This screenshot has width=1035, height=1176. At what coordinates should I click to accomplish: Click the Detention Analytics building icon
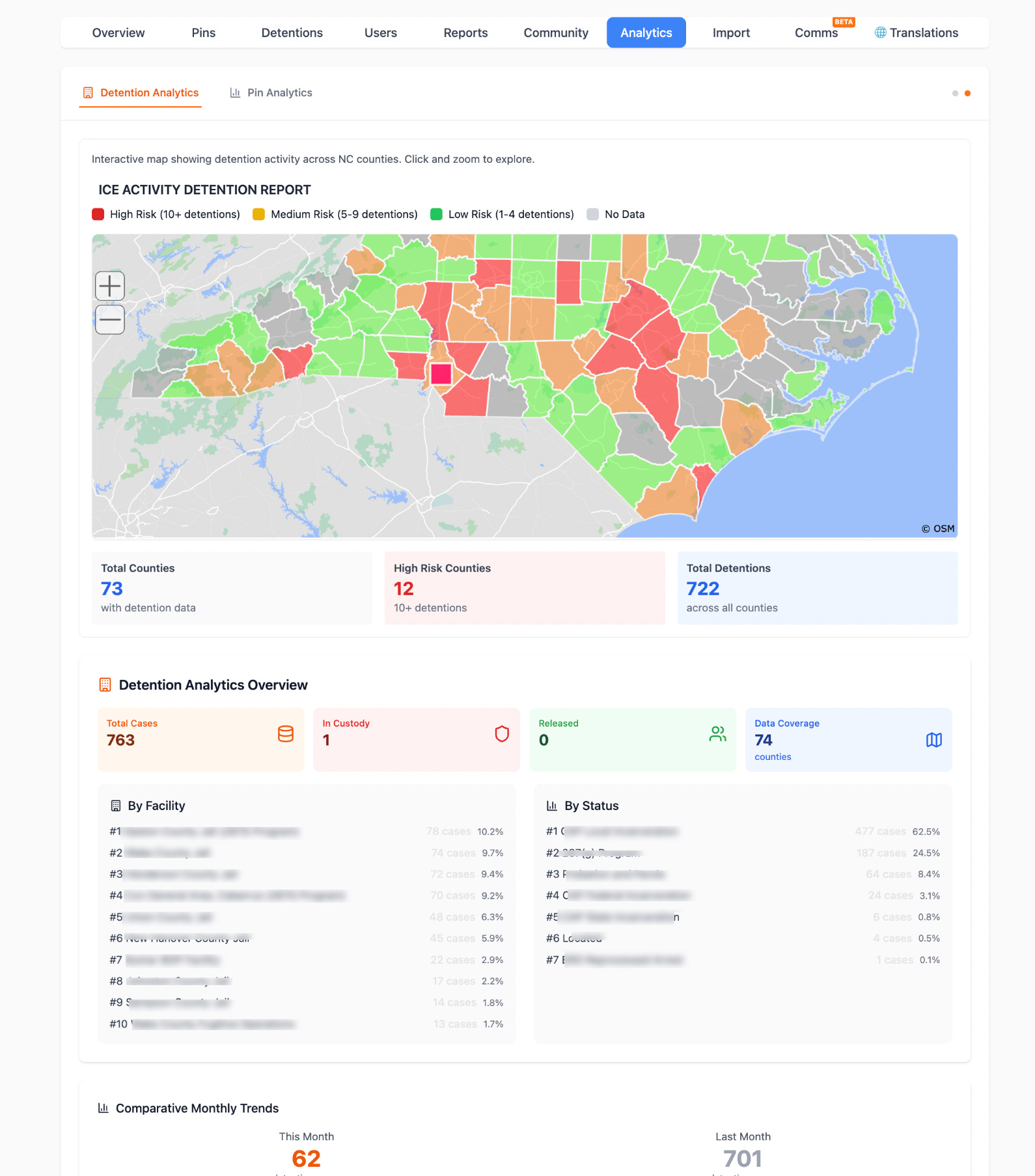coord(88,93)
